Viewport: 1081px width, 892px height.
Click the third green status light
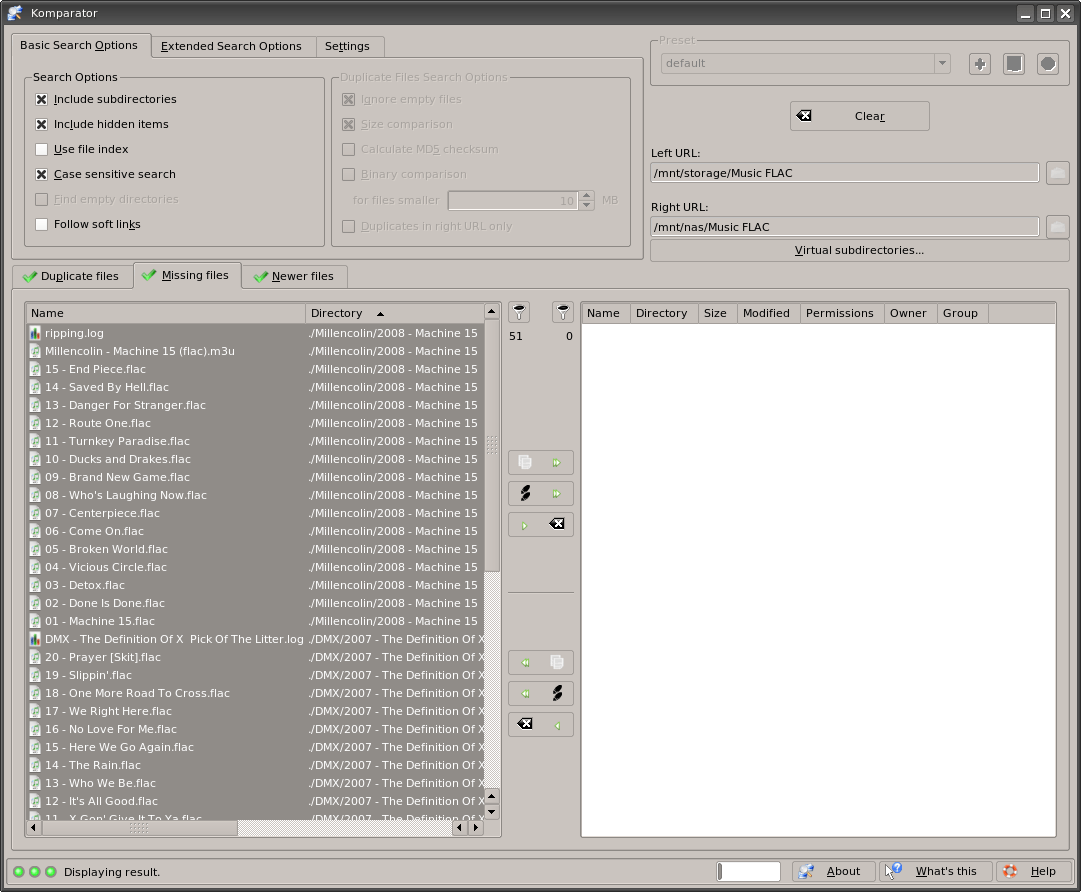point(50,871)
